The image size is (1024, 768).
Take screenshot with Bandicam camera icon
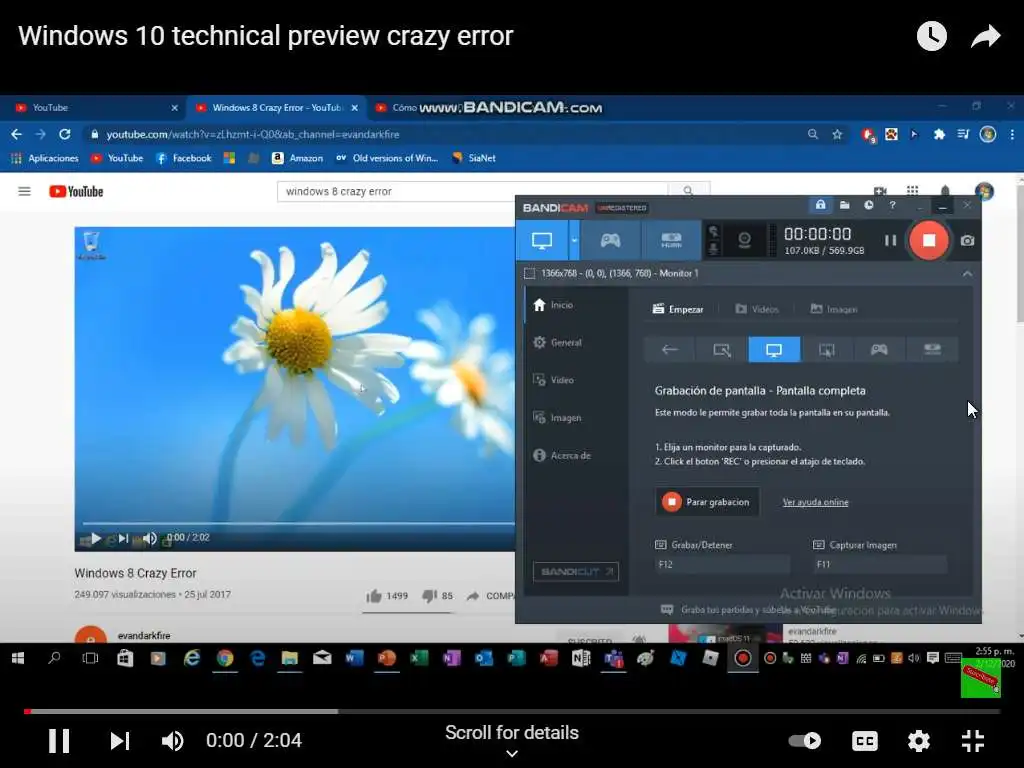coord(967,241)
